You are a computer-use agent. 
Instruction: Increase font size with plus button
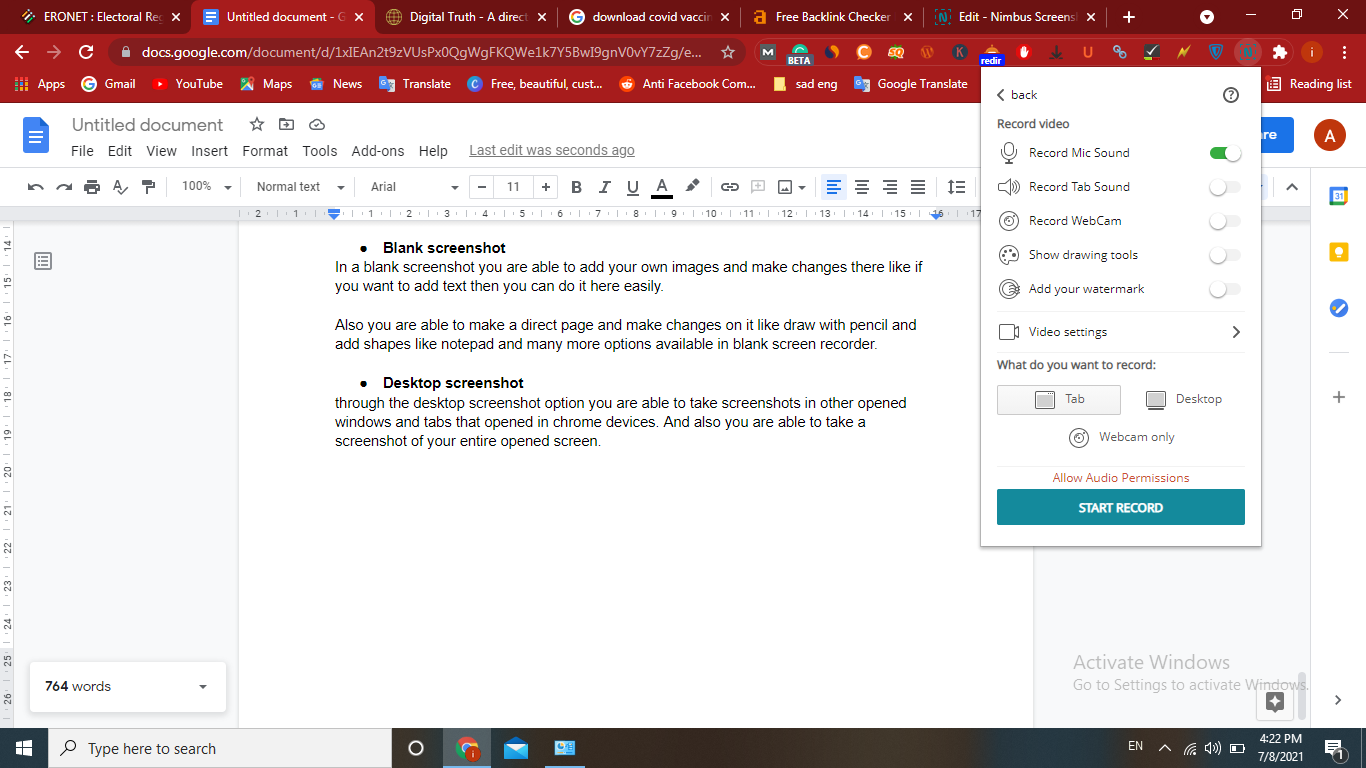pyautogui.click(x=545, y=187)
